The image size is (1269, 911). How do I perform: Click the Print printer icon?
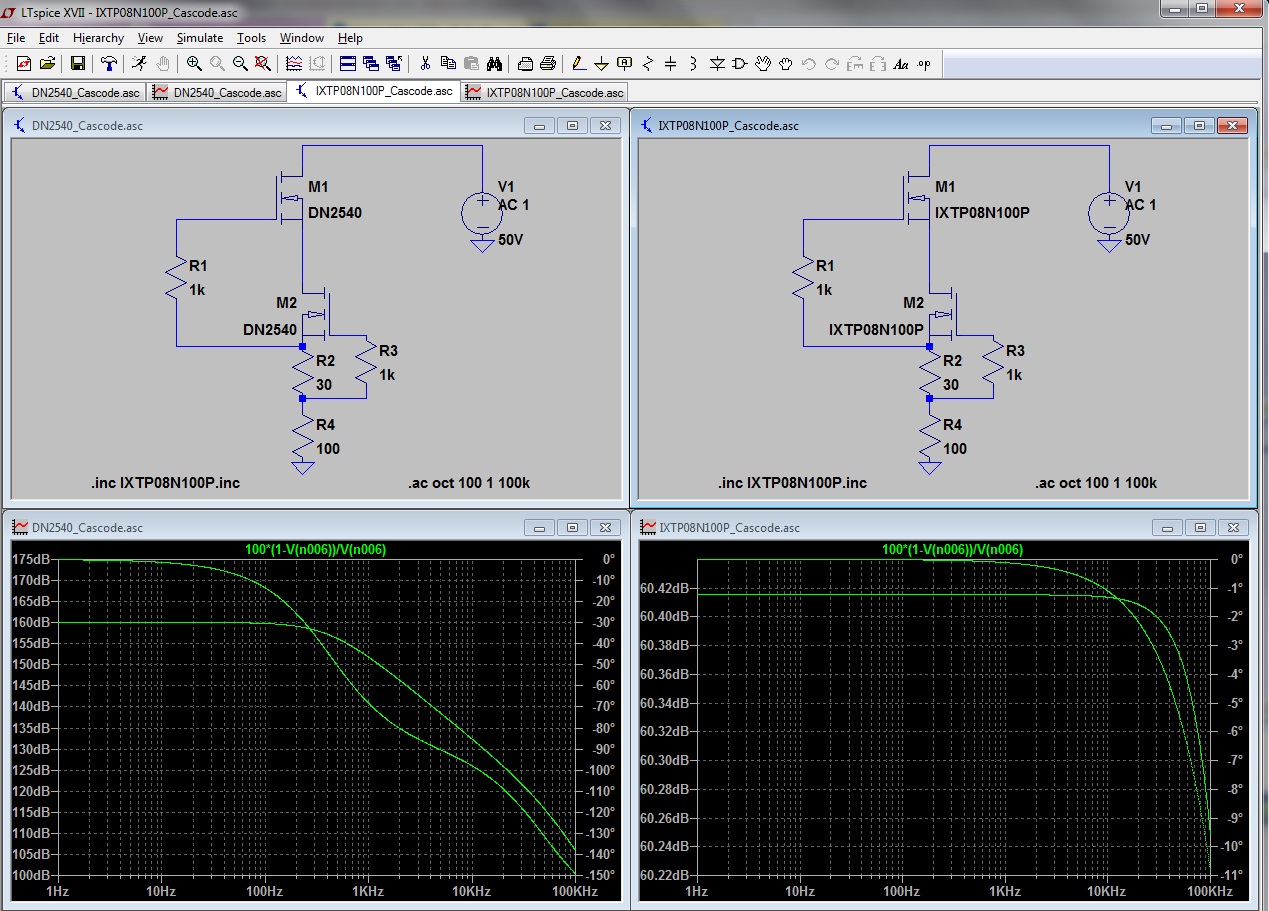tap(548, 63)
